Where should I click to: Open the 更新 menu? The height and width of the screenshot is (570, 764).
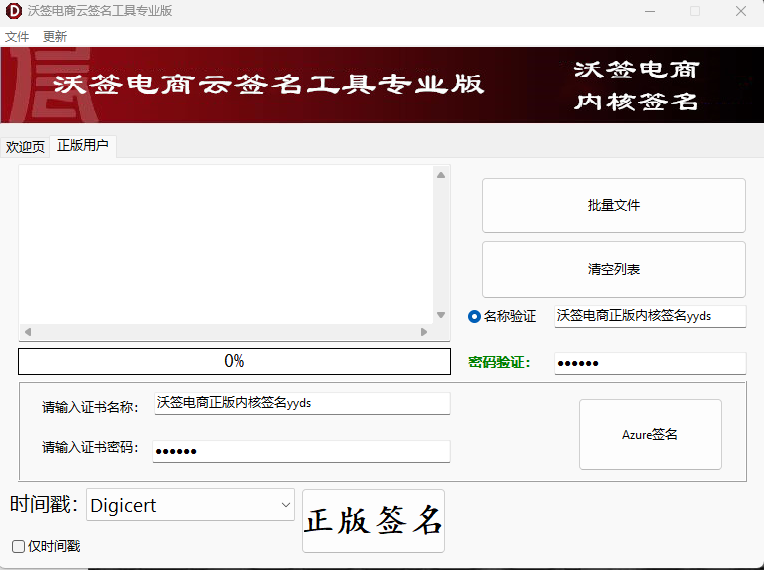tap(55, 37)
